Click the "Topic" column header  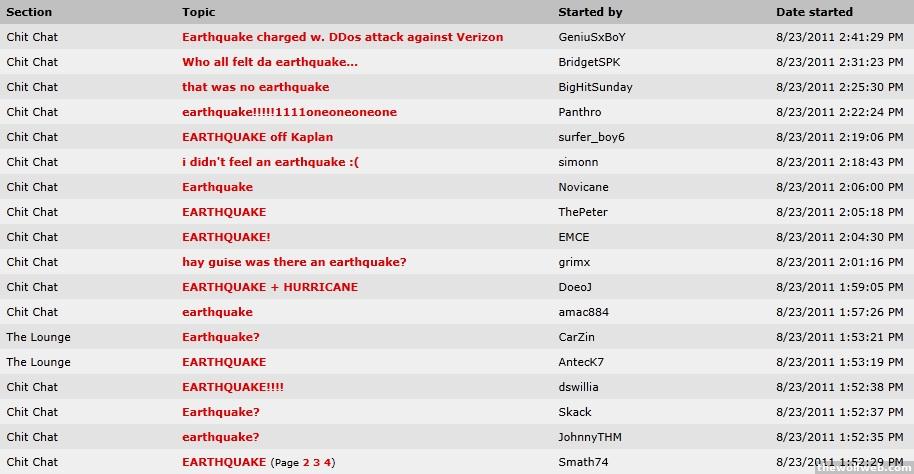point(198,12)
